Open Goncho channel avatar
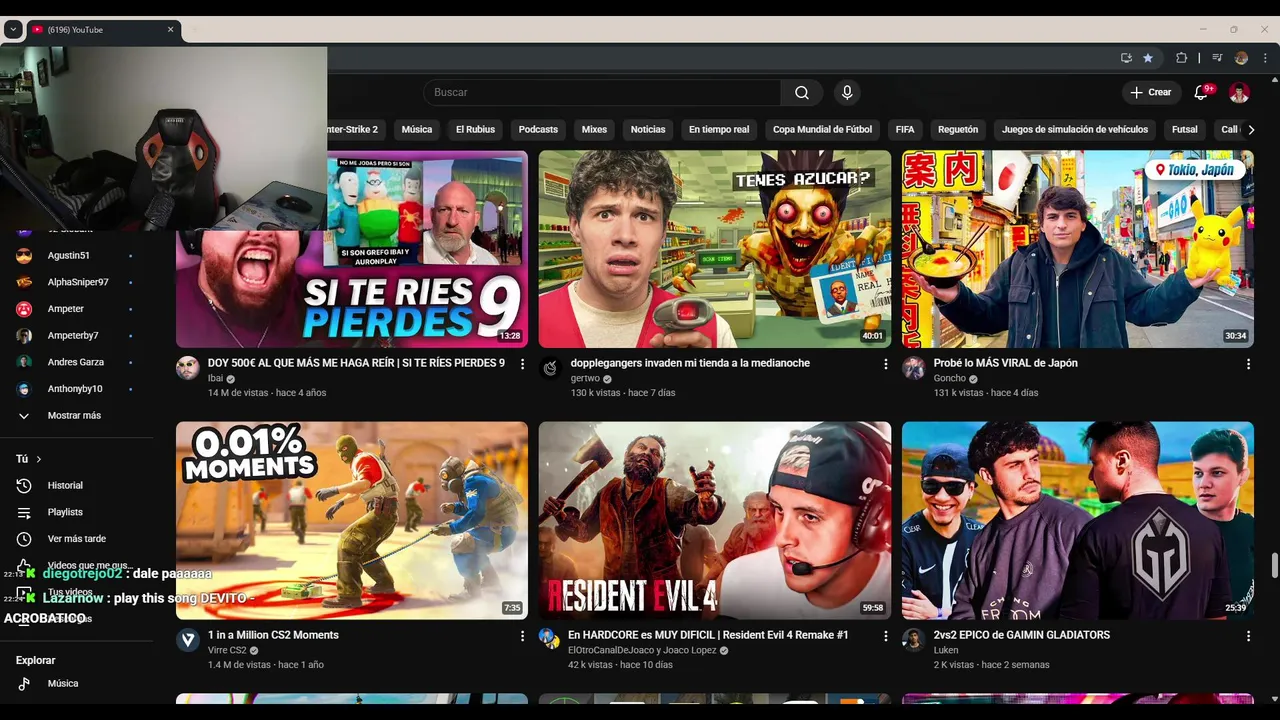The height and width of the screenshot is (720, 1280). [914, 368]
